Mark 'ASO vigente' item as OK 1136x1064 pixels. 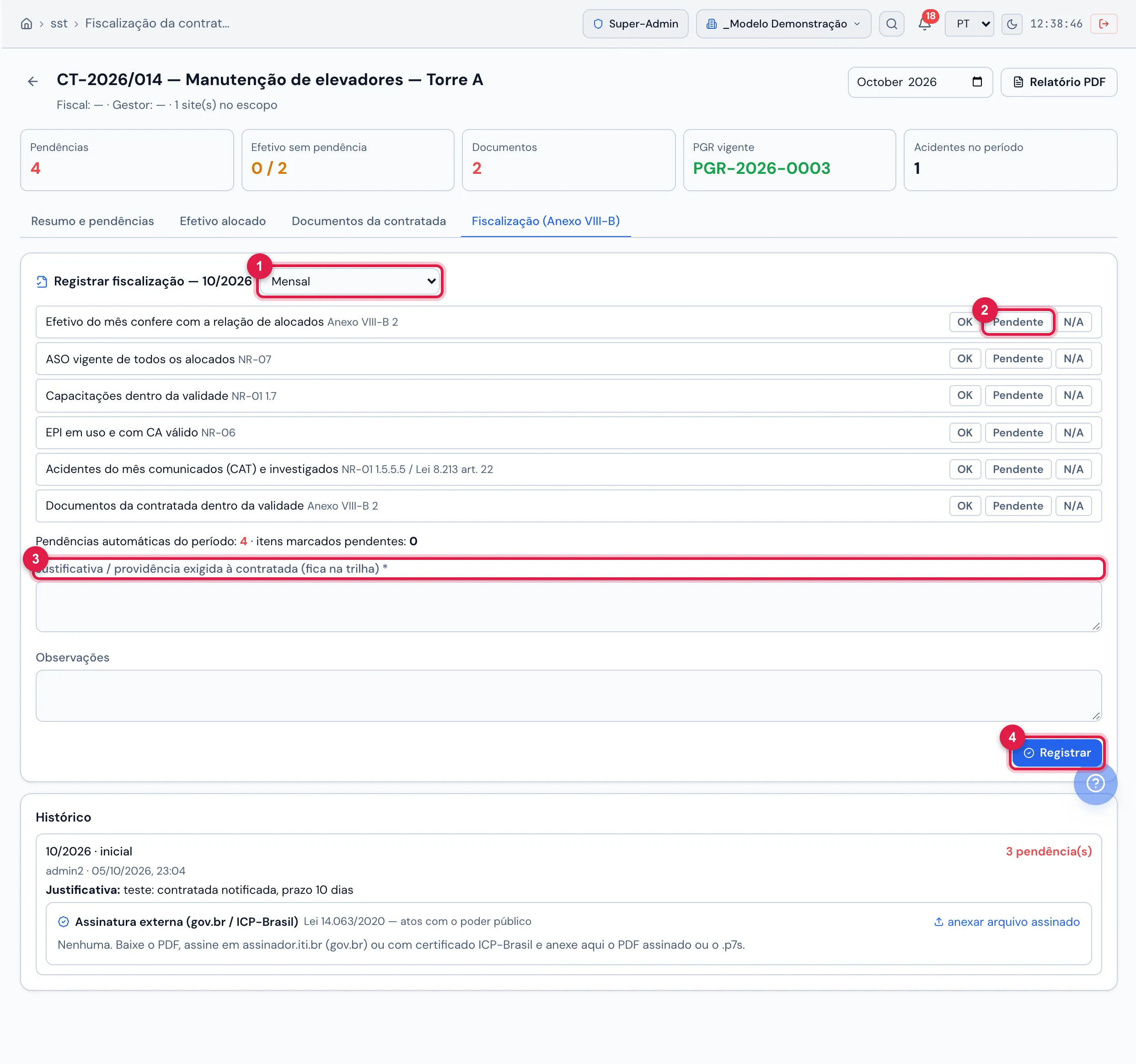[965, 358]
